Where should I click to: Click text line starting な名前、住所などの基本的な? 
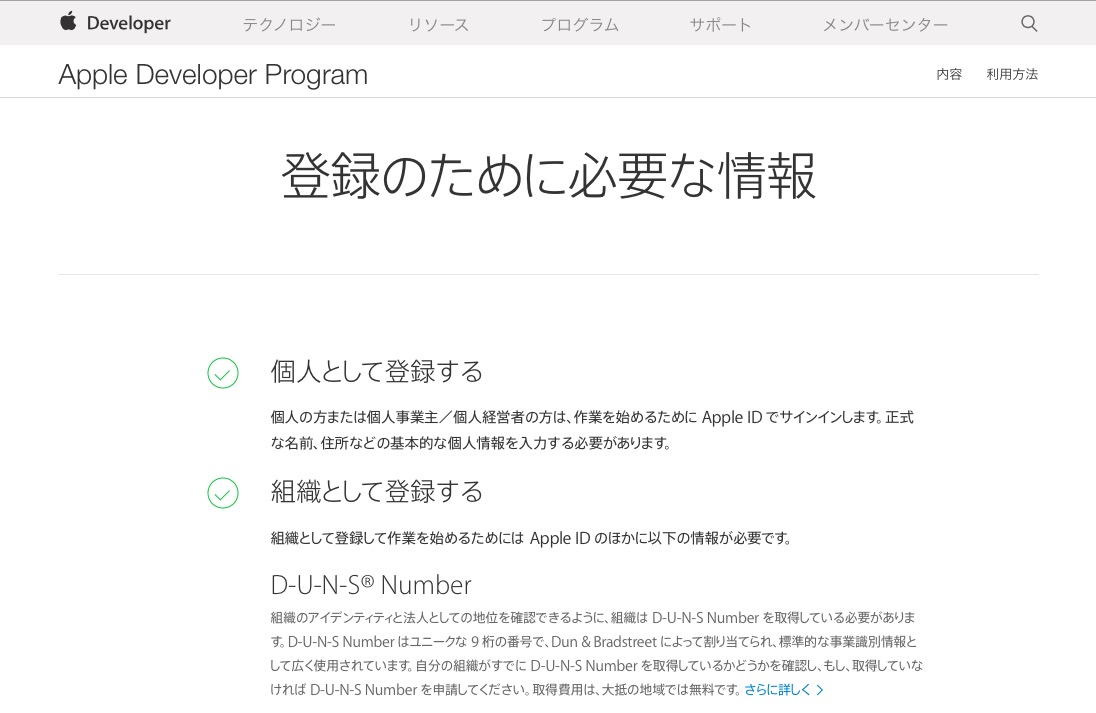470,443
